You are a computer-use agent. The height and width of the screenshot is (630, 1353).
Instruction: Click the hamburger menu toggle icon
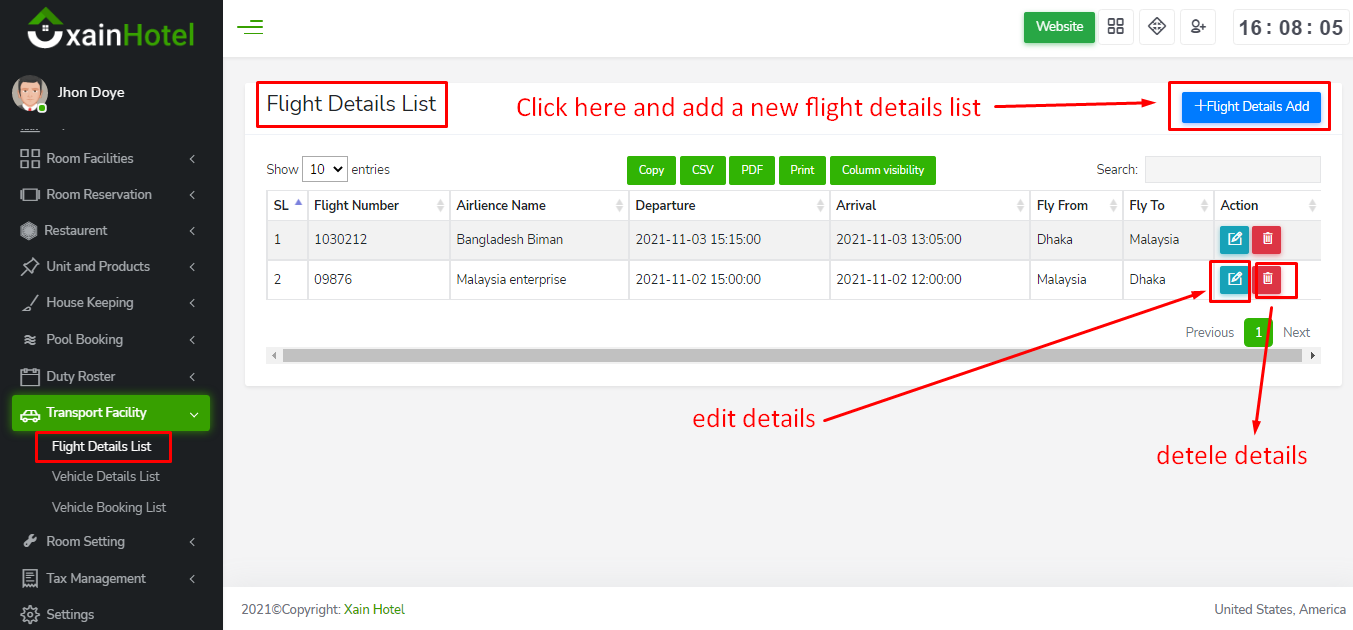[x=250, y=27]
